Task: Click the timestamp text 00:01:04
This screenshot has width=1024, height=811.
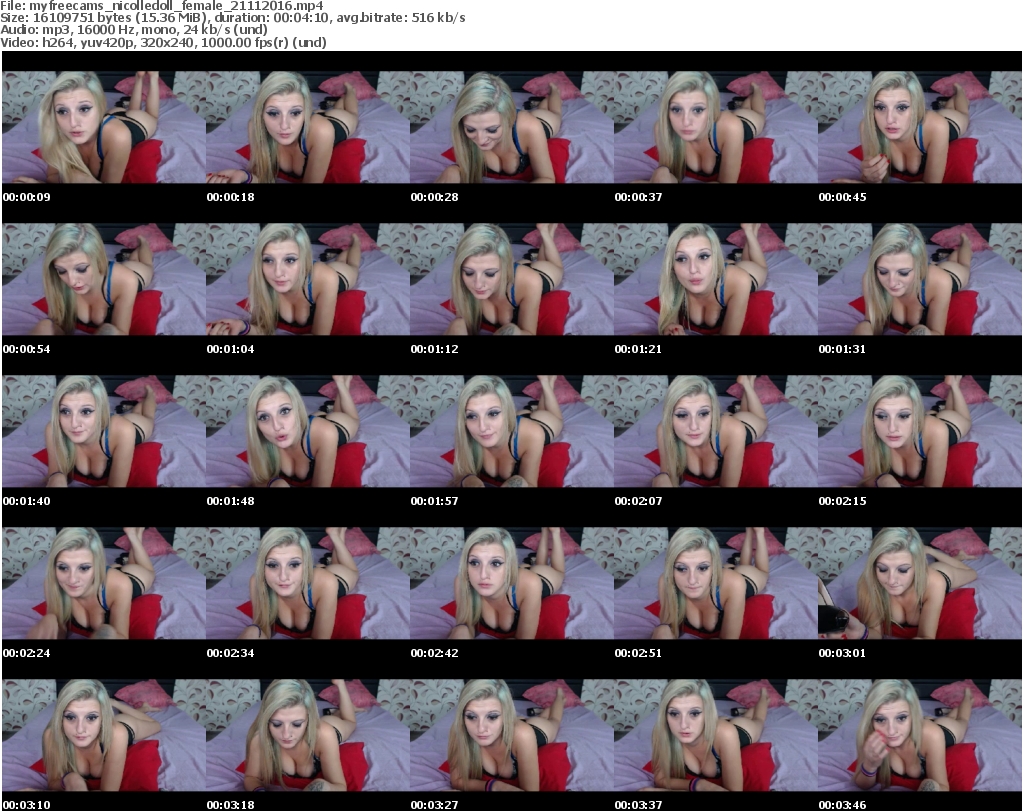Action: click(x=231, y=349)
